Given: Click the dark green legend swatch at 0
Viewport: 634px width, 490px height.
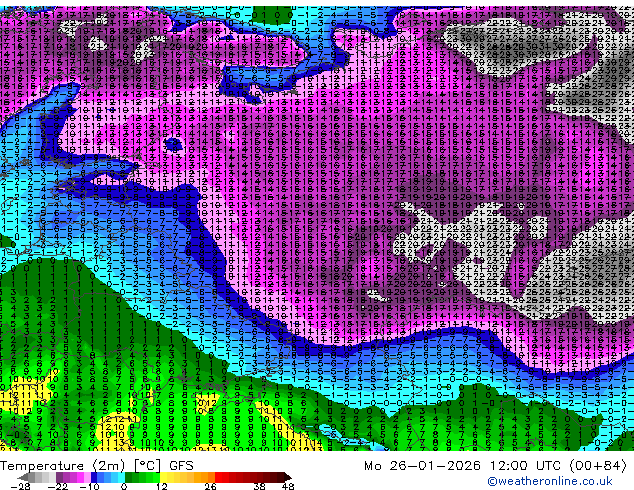Looking at the screenshot, I should pos(128,477).
